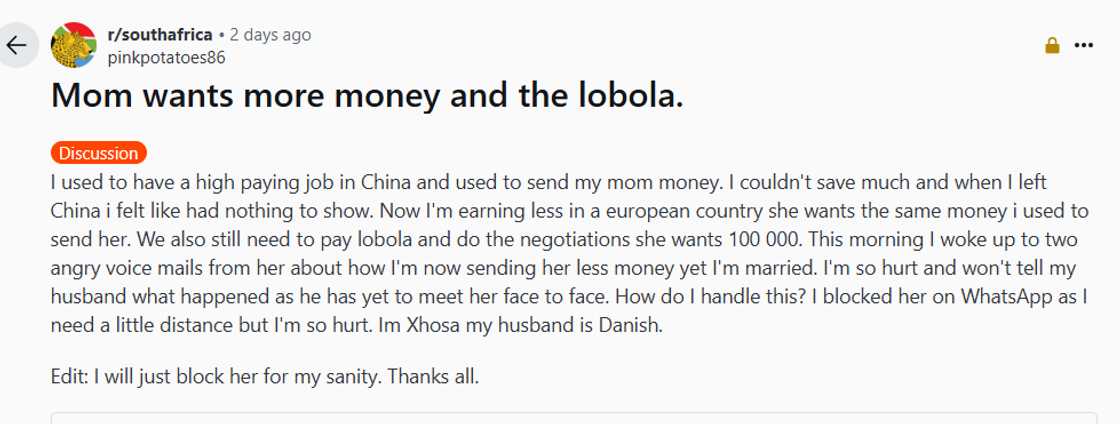Open the post's three-dot options menu
The image size is (1120, 424).
tap(1084, 45)
